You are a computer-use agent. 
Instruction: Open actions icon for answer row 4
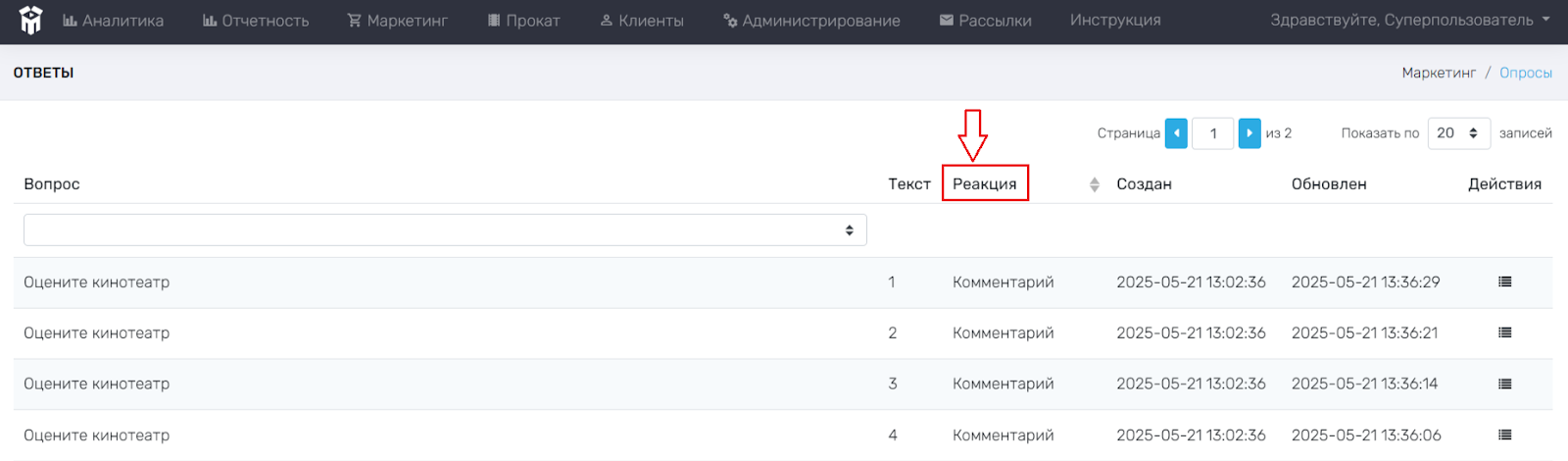pyautogui.click(x=1505, y=435)
